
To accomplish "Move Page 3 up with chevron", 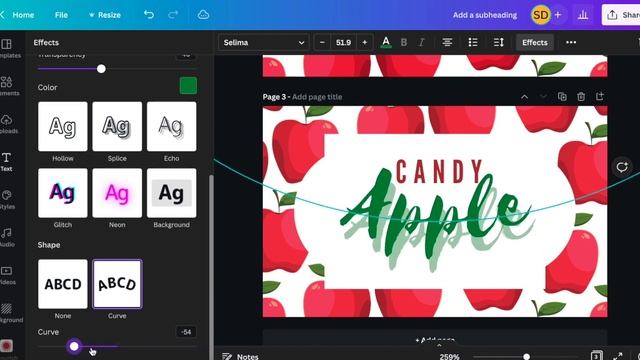I will pos(524,97).
